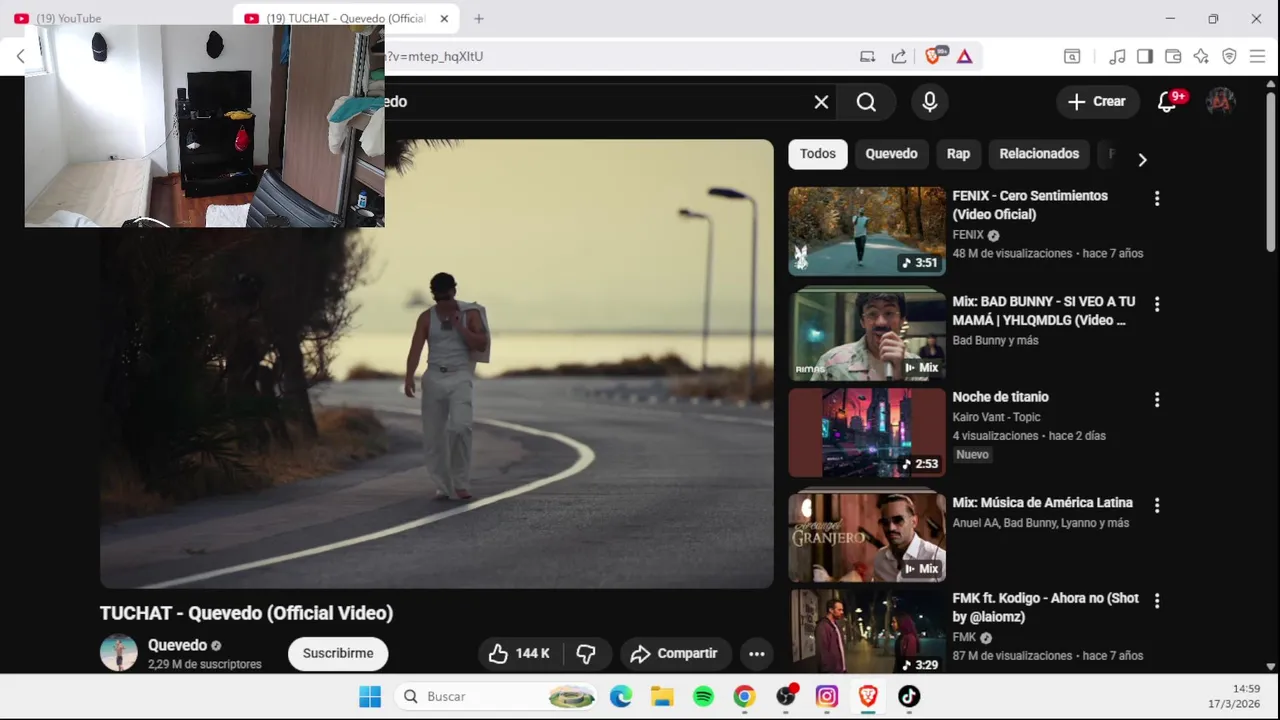
Task: Open the Bad Bunny mix thumbnail
Action: pos(867,336)
